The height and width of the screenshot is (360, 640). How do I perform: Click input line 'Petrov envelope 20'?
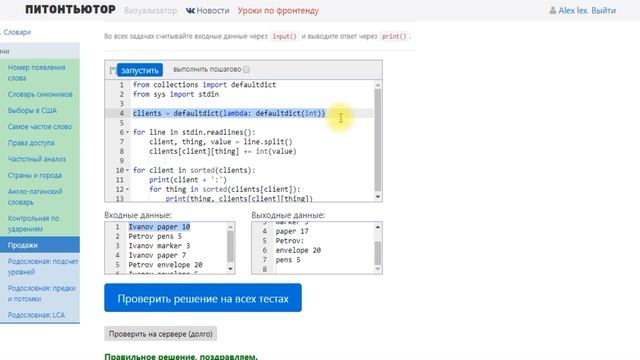click(x=165, y=265)
